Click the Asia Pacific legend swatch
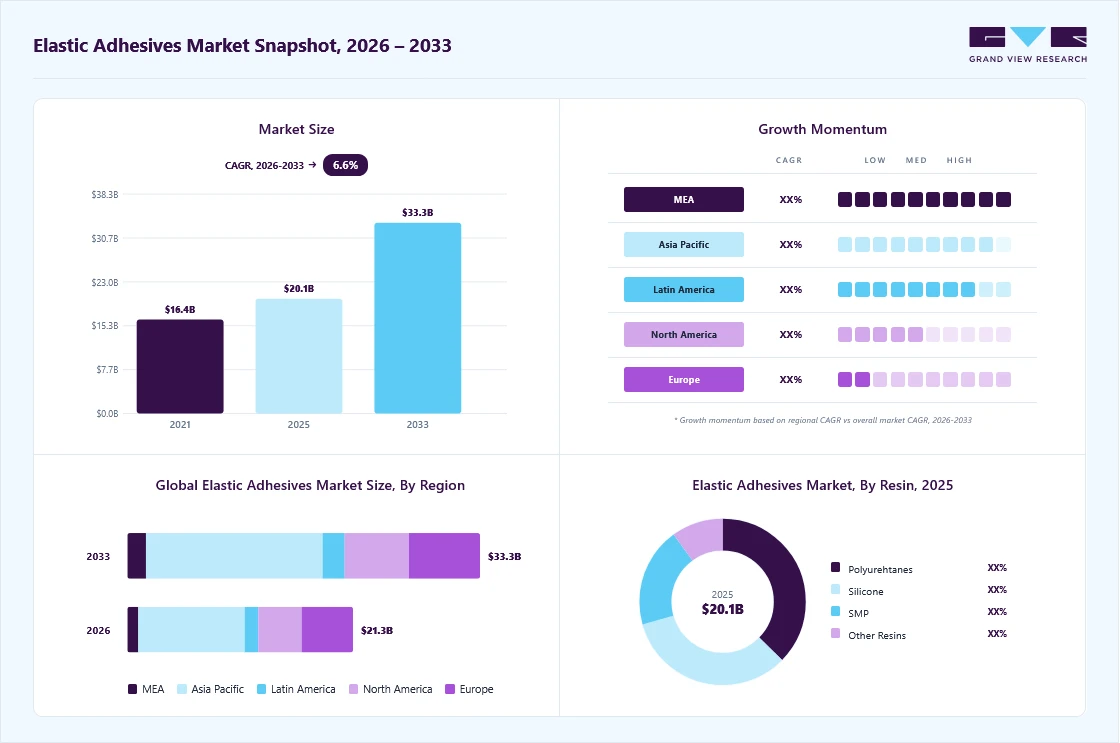This screenshot has height=743, width=1120. (181, 689)
